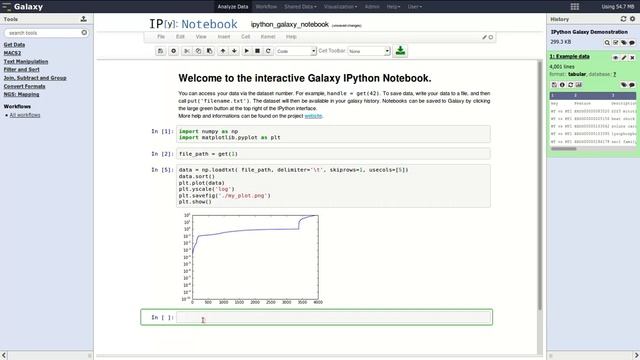Copy selected cell in notebook toolbar
Screen dimensions: 640x360
[x=198, y=51]
